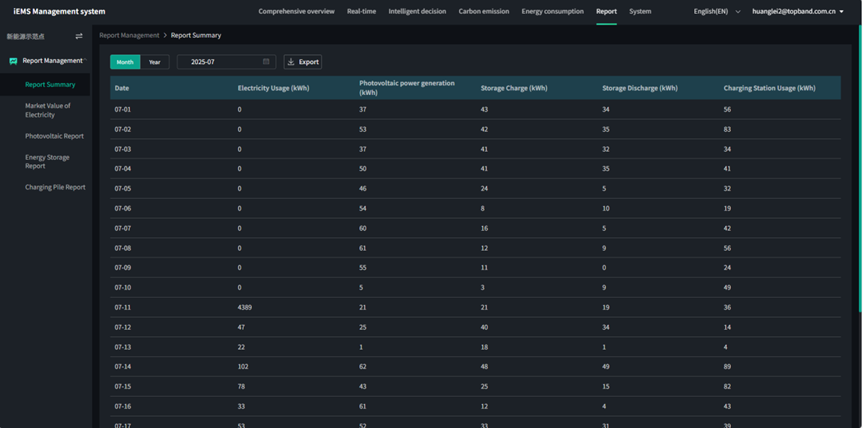Viewport: 863px width, 428px height.
Task: Click the Report Management sidebar icon
Action: pos(13,61)
